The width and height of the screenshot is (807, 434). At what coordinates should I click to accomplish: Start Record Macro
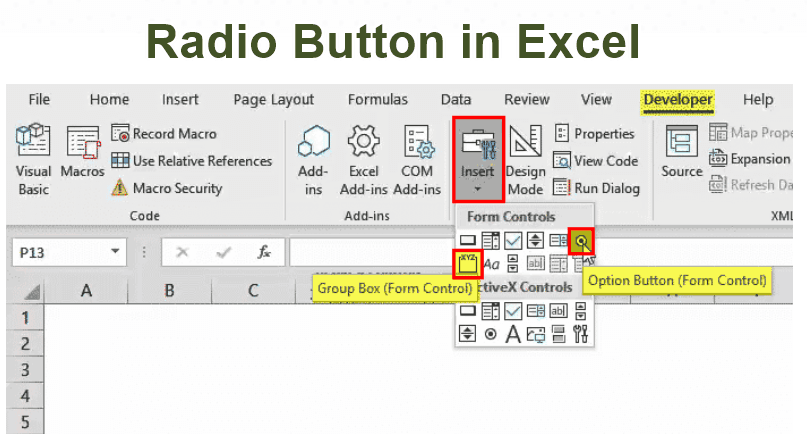164,134
